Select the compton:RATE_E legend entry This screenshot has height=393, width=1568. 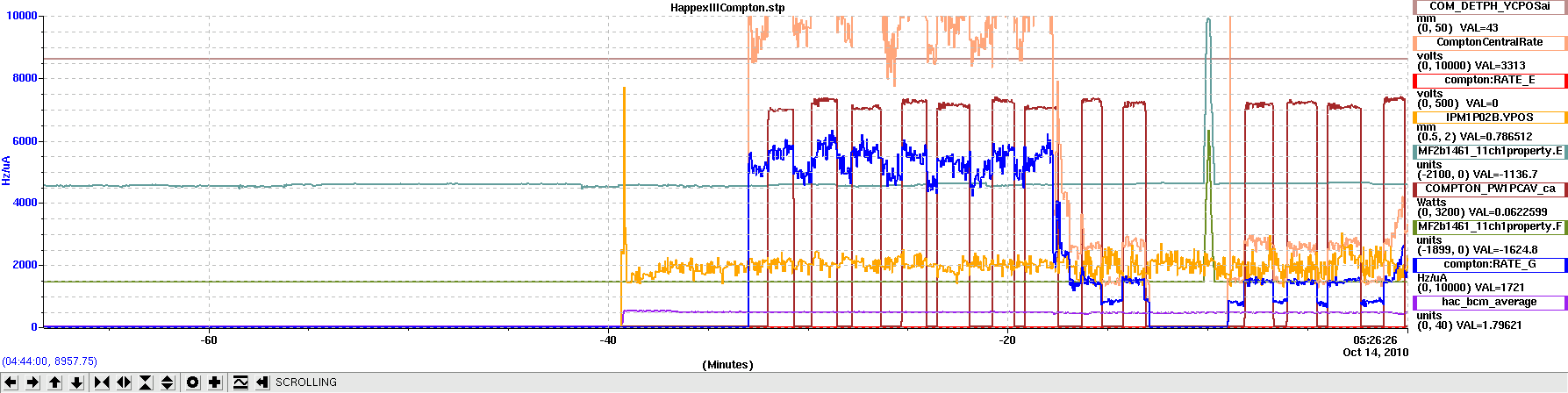(x=1490, y=80)
